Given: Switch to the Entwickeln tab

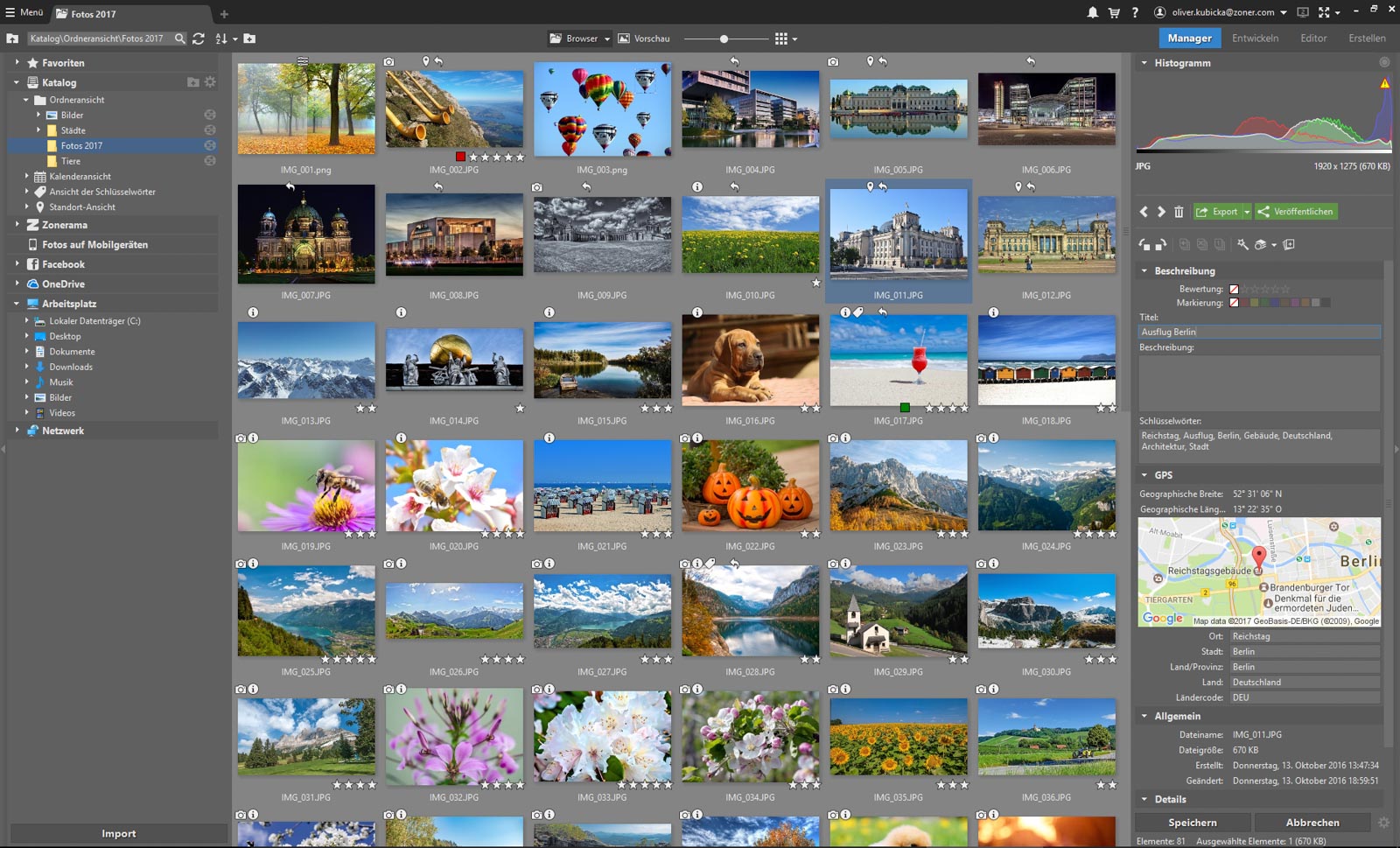Looking at the screenshot, I should click(x=1255, y=39).
